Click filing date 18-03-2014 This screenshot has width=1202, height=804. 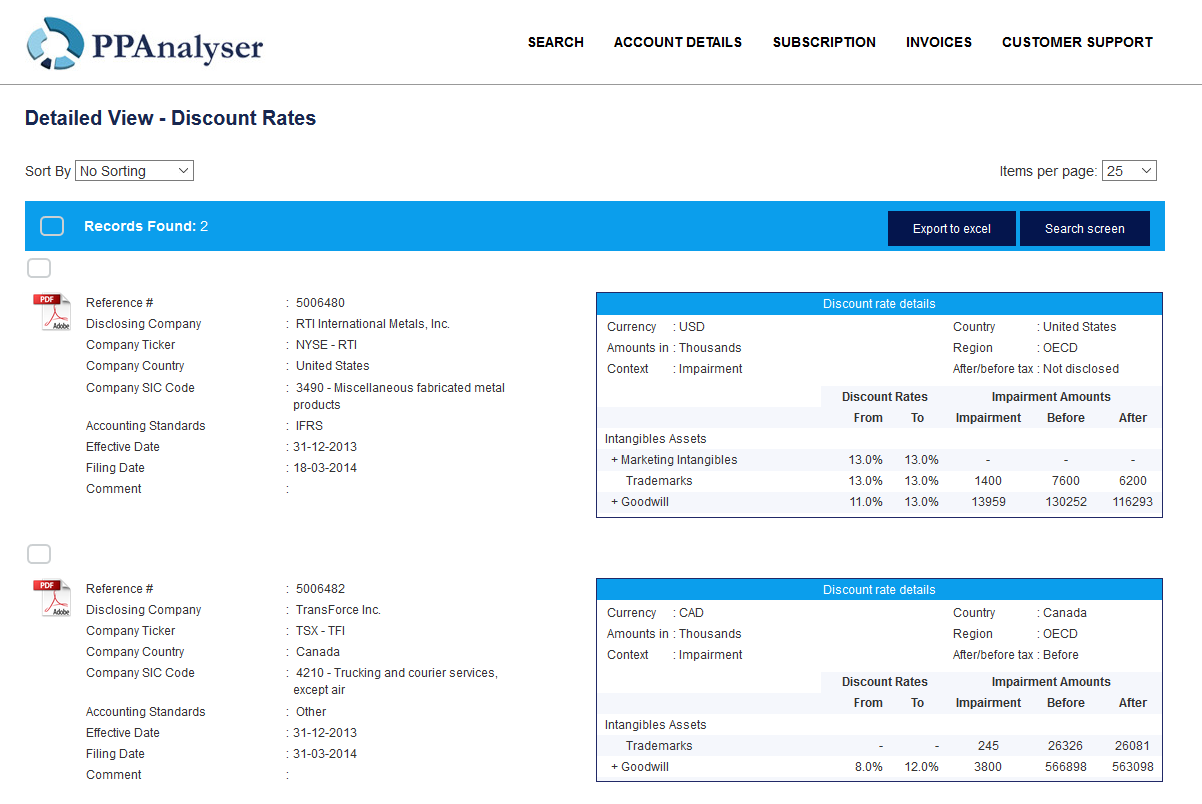click(x=326, y=468)
